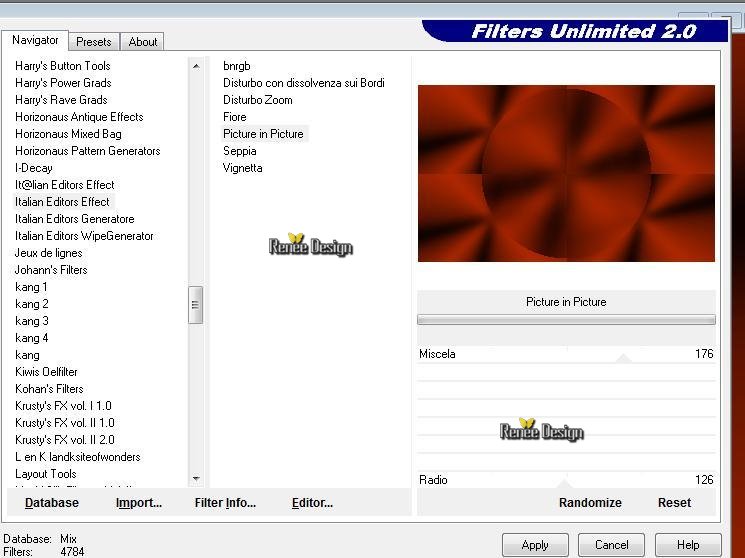
Task: Choose the Disturbo Zoom filter
Action: pyautogui.click(x=258, y=100)
